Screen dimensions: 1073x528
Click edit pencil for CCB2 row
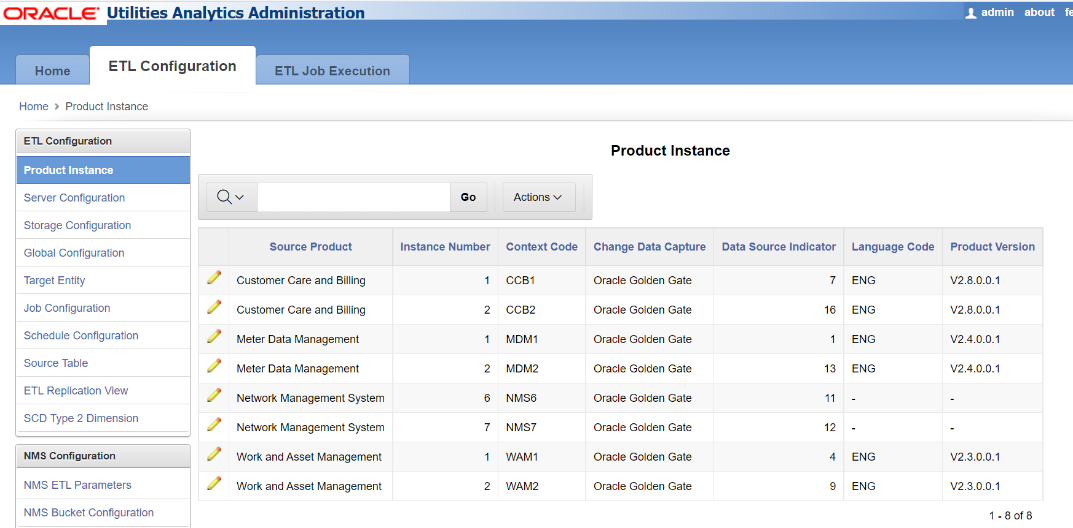[214, 306]
